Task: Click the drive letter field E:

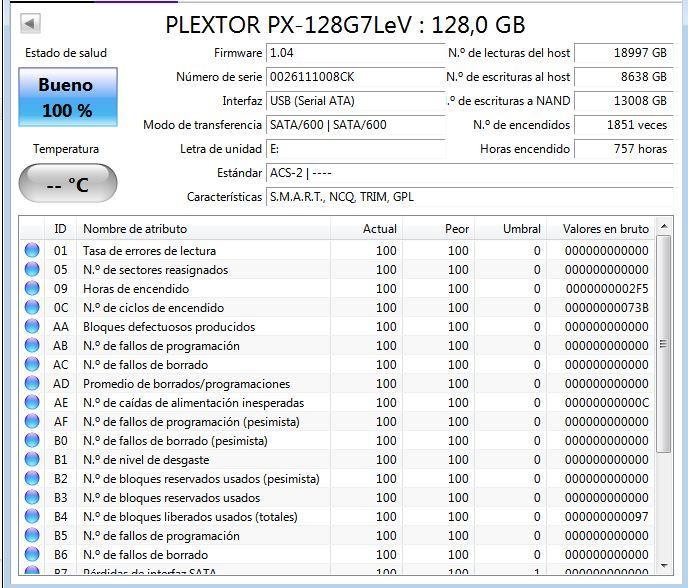Action: tap(355, 149)
